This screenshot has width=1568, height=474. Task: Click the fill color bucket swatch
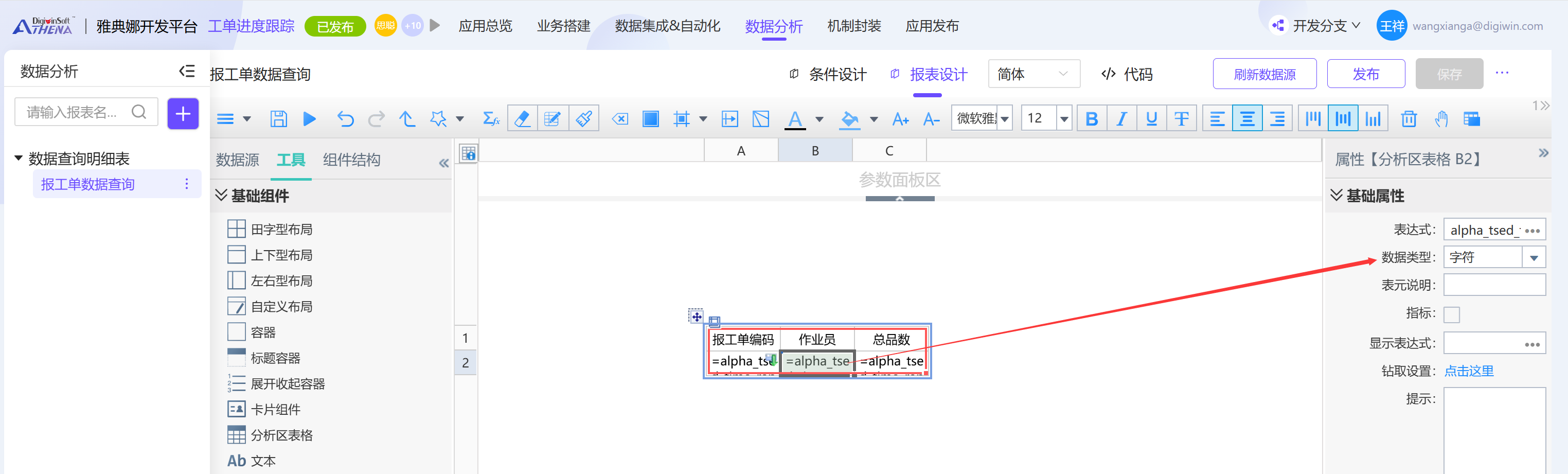(x=849, y=119)
